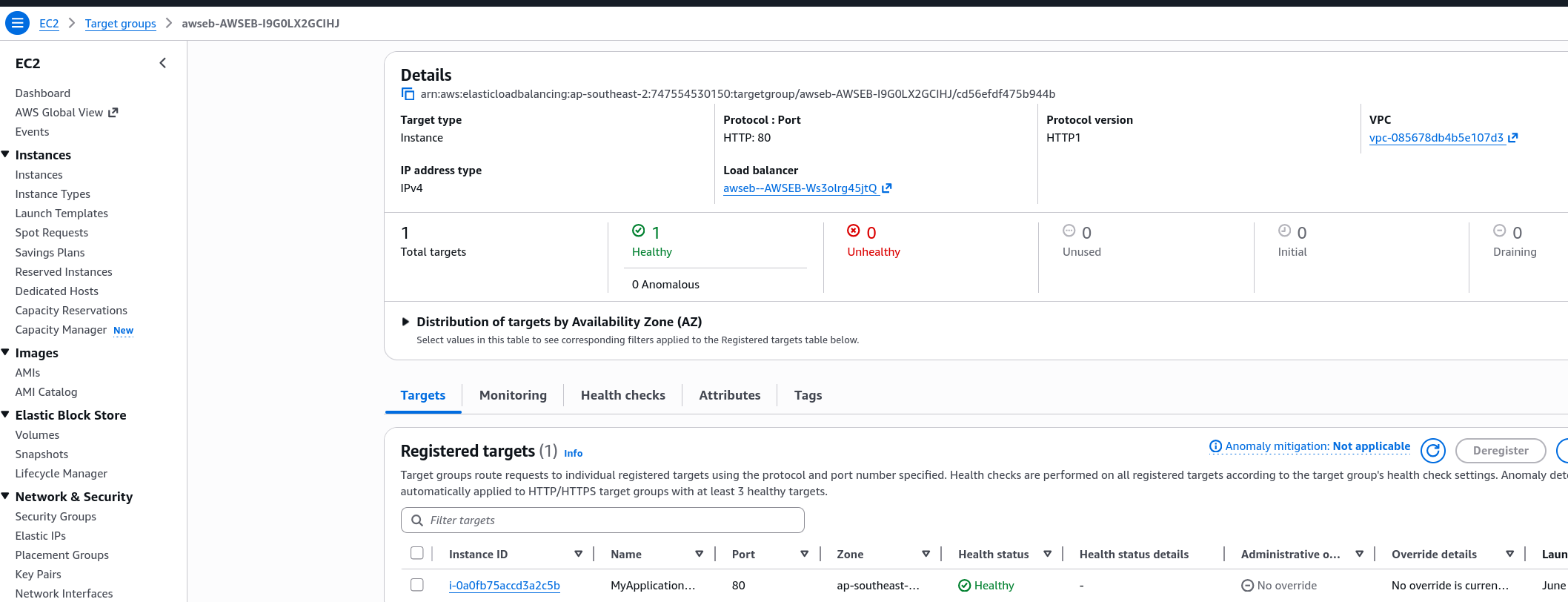The width and height of the screenshot is (1568, 602).
Task: Sort by Administrative override column arrow
Action: [x=1359, y=554]
